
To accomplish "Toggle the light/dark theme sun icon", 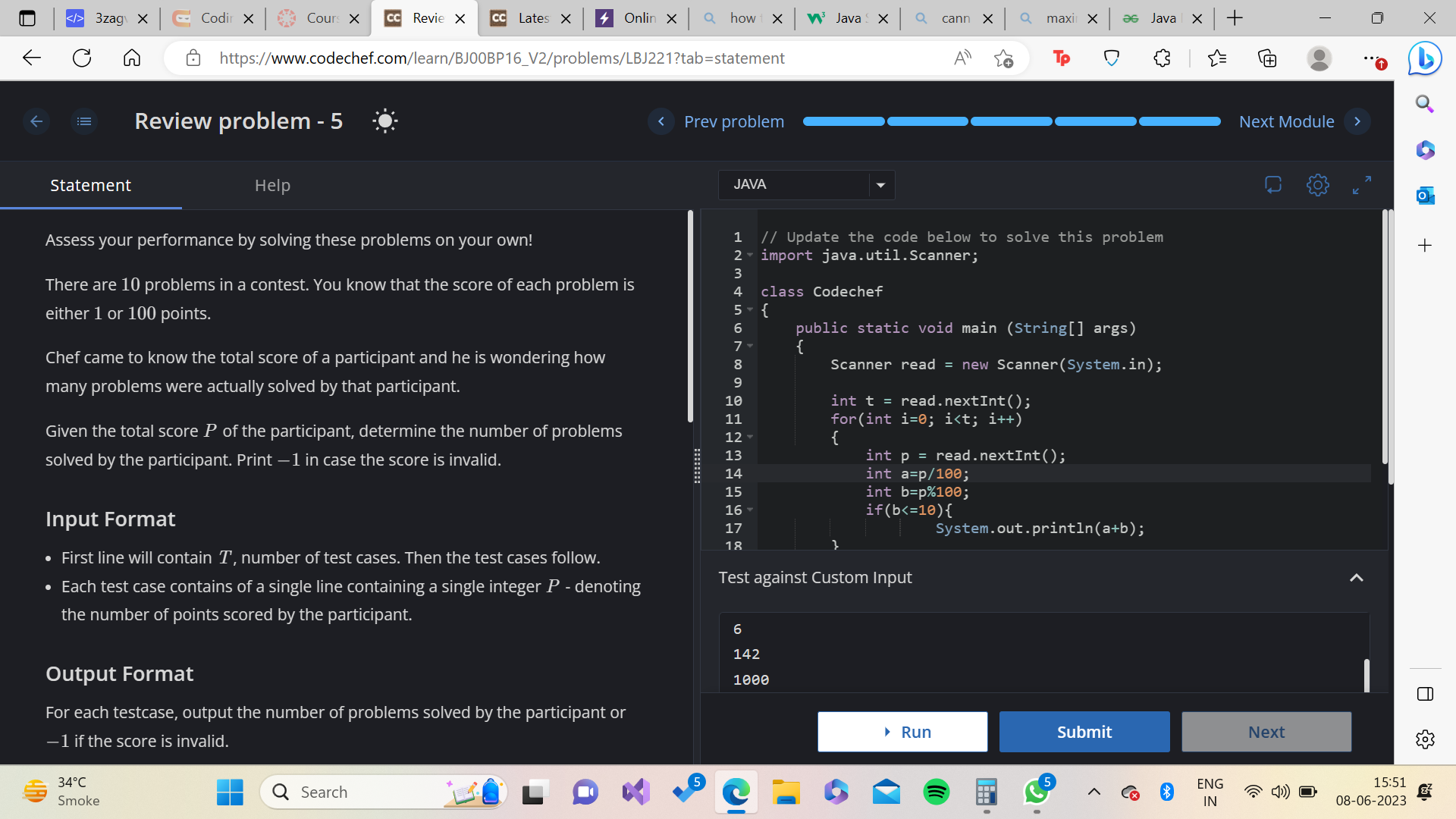I will click(385, 121).
